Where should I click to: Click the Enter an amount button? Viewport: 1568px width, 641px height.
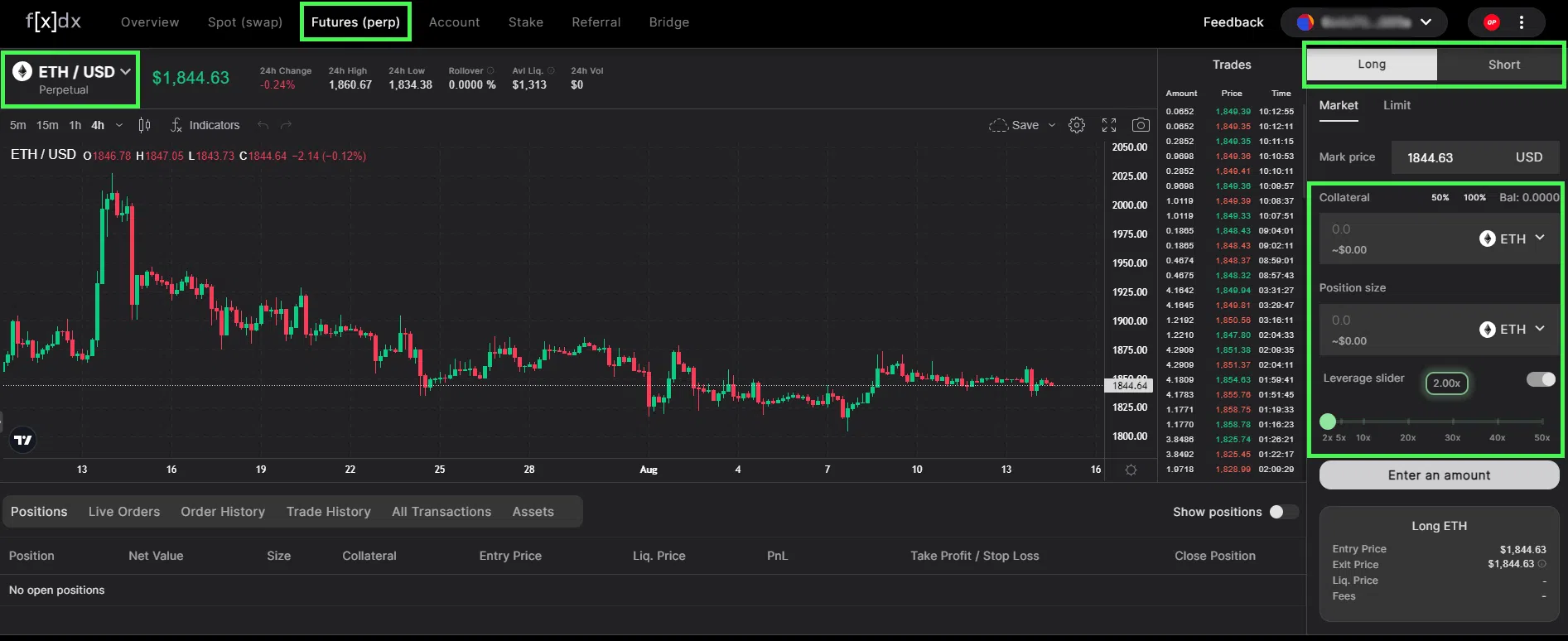(1439, 475)
